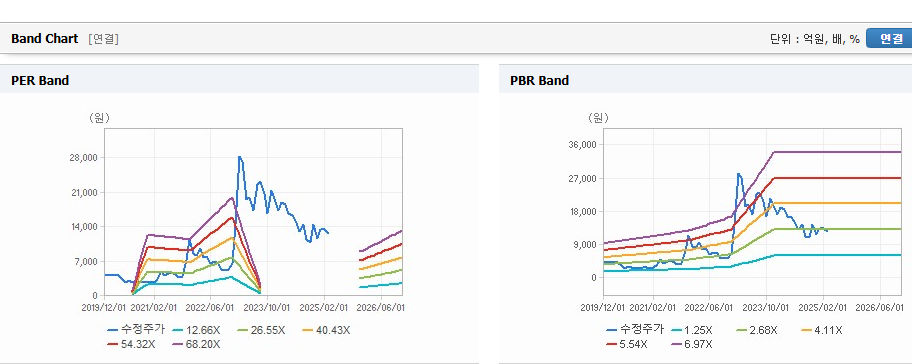
Task: Click the PBR Band section title
Action: click(x=539, y=81)
